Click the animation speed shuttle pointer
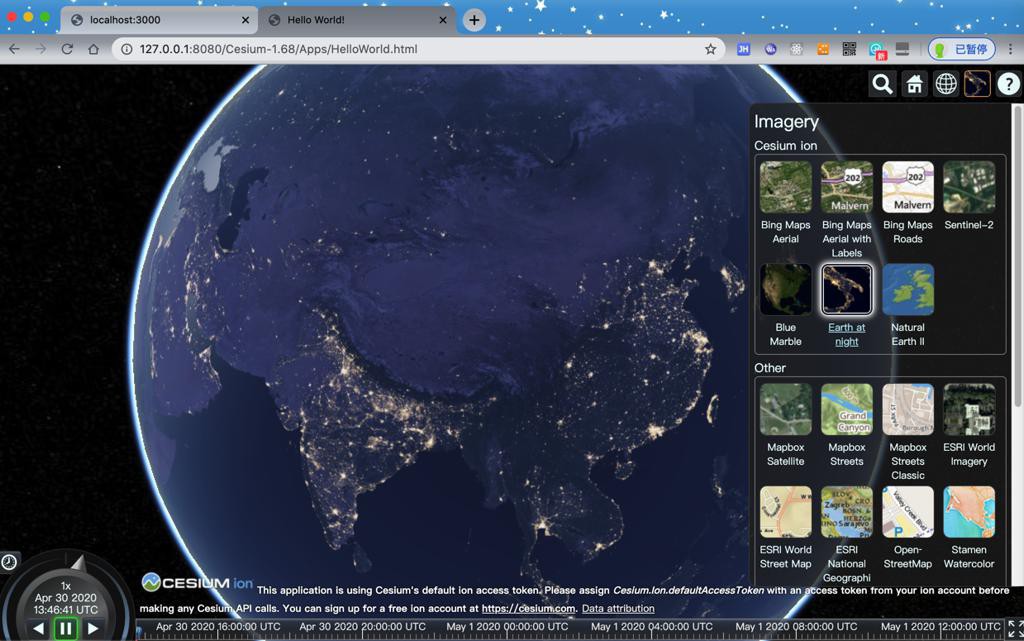 [78, 563]
